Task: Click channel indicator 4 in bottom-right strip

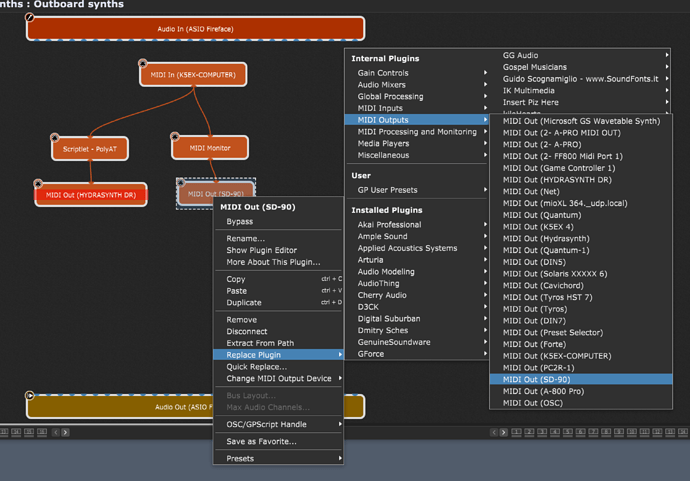Action: (x=555, y=432)
